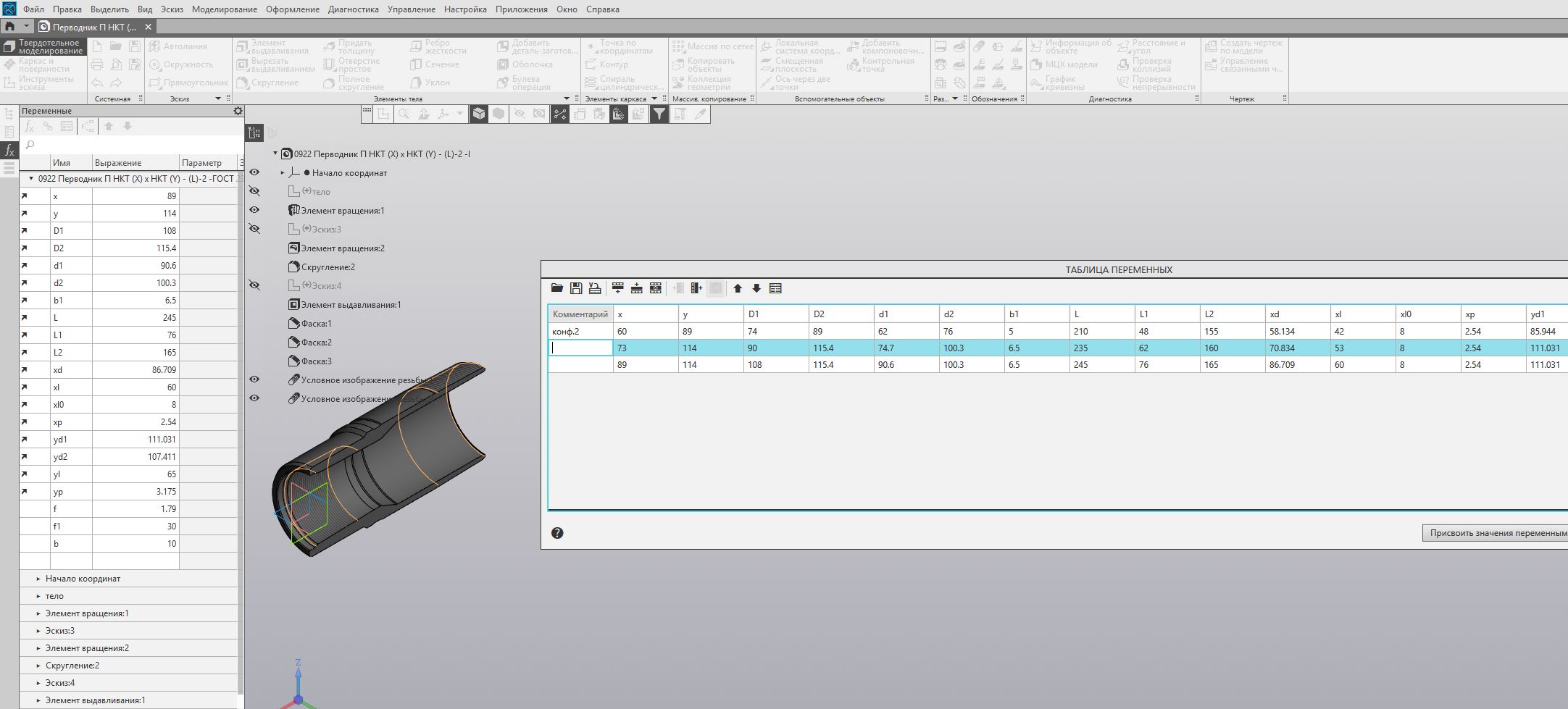This screenshot has width=1568, height=709.
Task: Select Твердотельное моделирование toolset
Action: click(42, 47)
